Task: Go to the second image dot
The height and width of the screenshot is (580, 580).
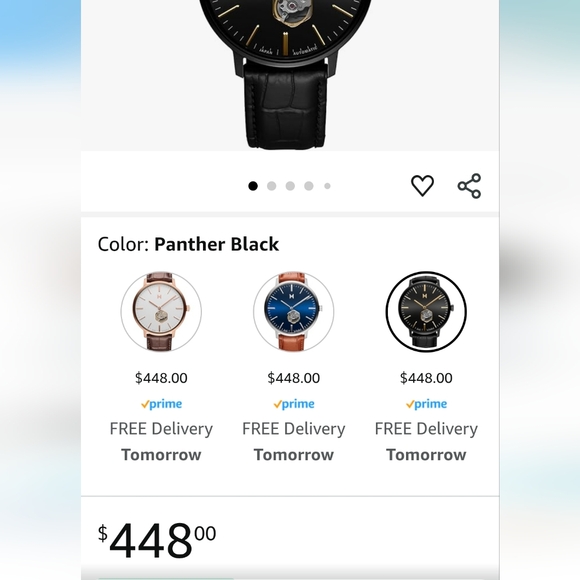Action: tap(272, 186)
